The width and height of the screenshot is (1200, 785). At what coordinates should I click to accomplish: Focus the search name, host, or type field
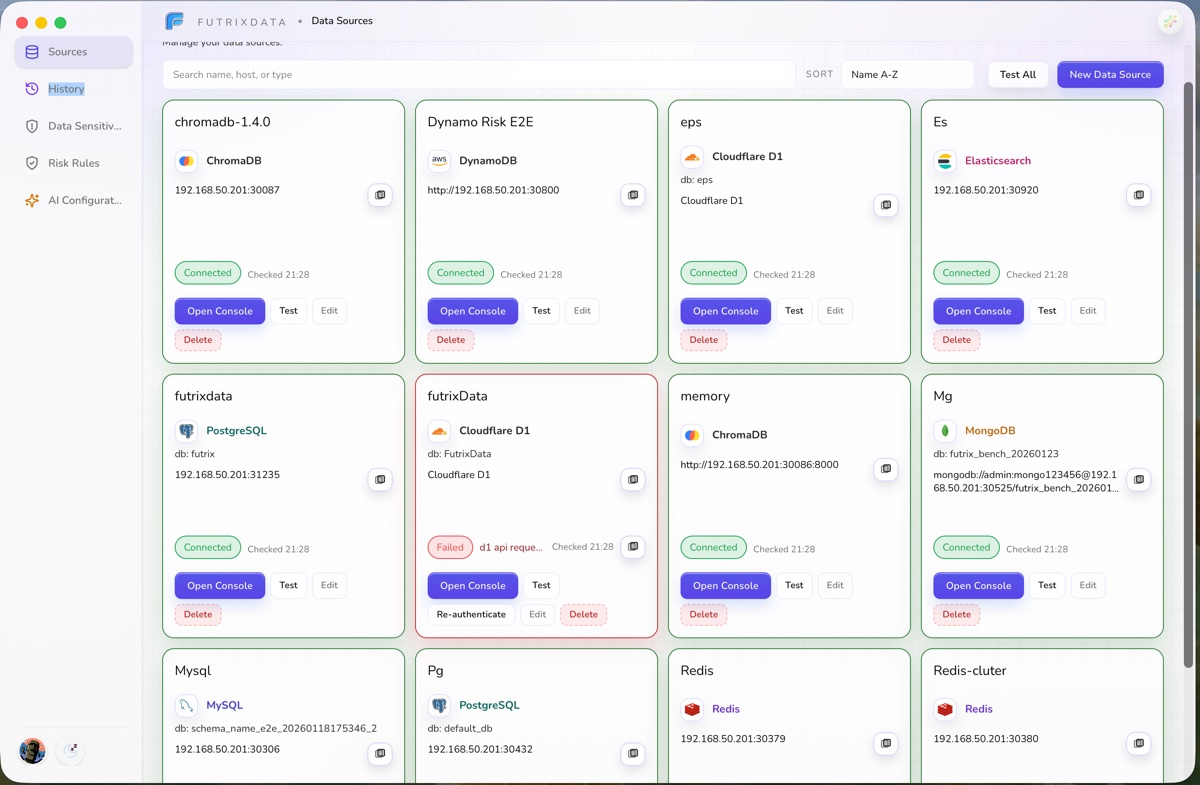tap(479, 74)
